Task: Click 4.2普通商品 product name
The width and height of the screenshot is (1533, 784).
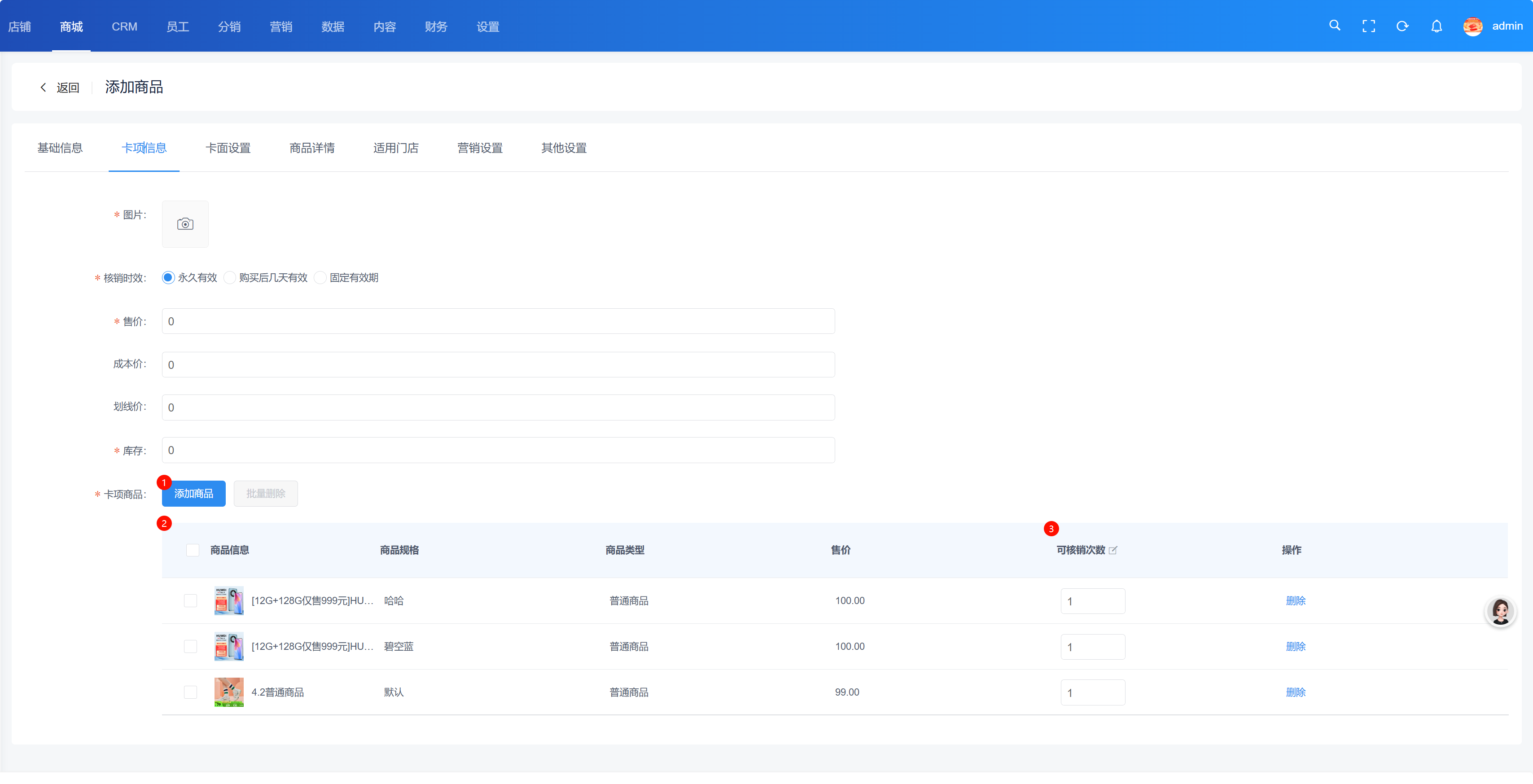Action: [x=277, y=692]
